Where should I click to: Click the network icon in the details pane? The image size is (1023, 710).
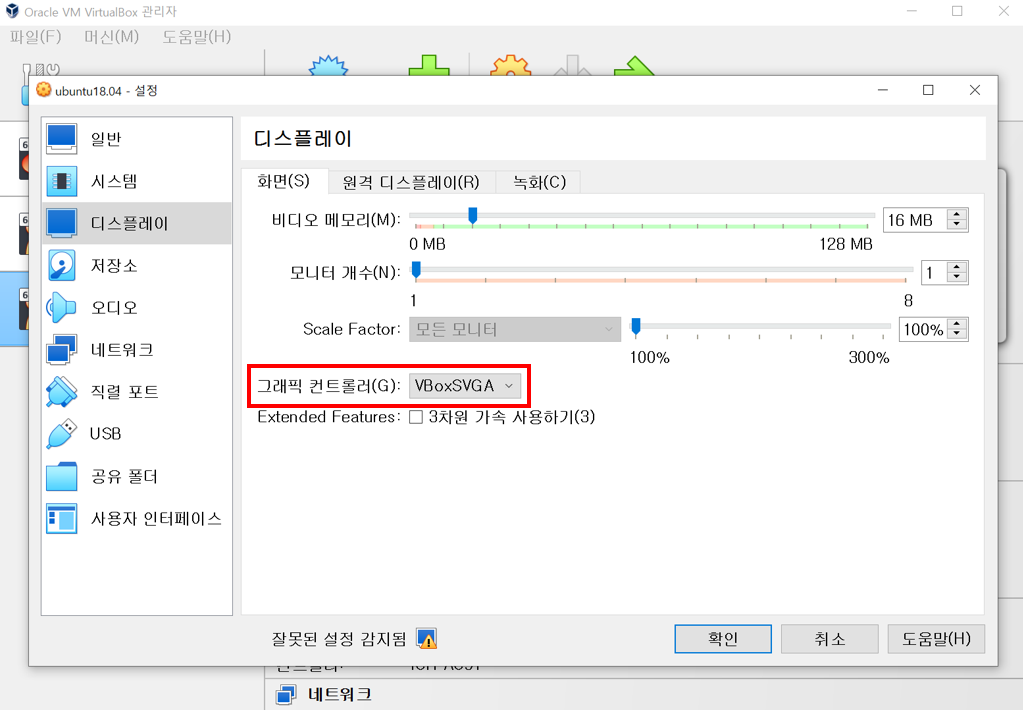coord(286,694)
